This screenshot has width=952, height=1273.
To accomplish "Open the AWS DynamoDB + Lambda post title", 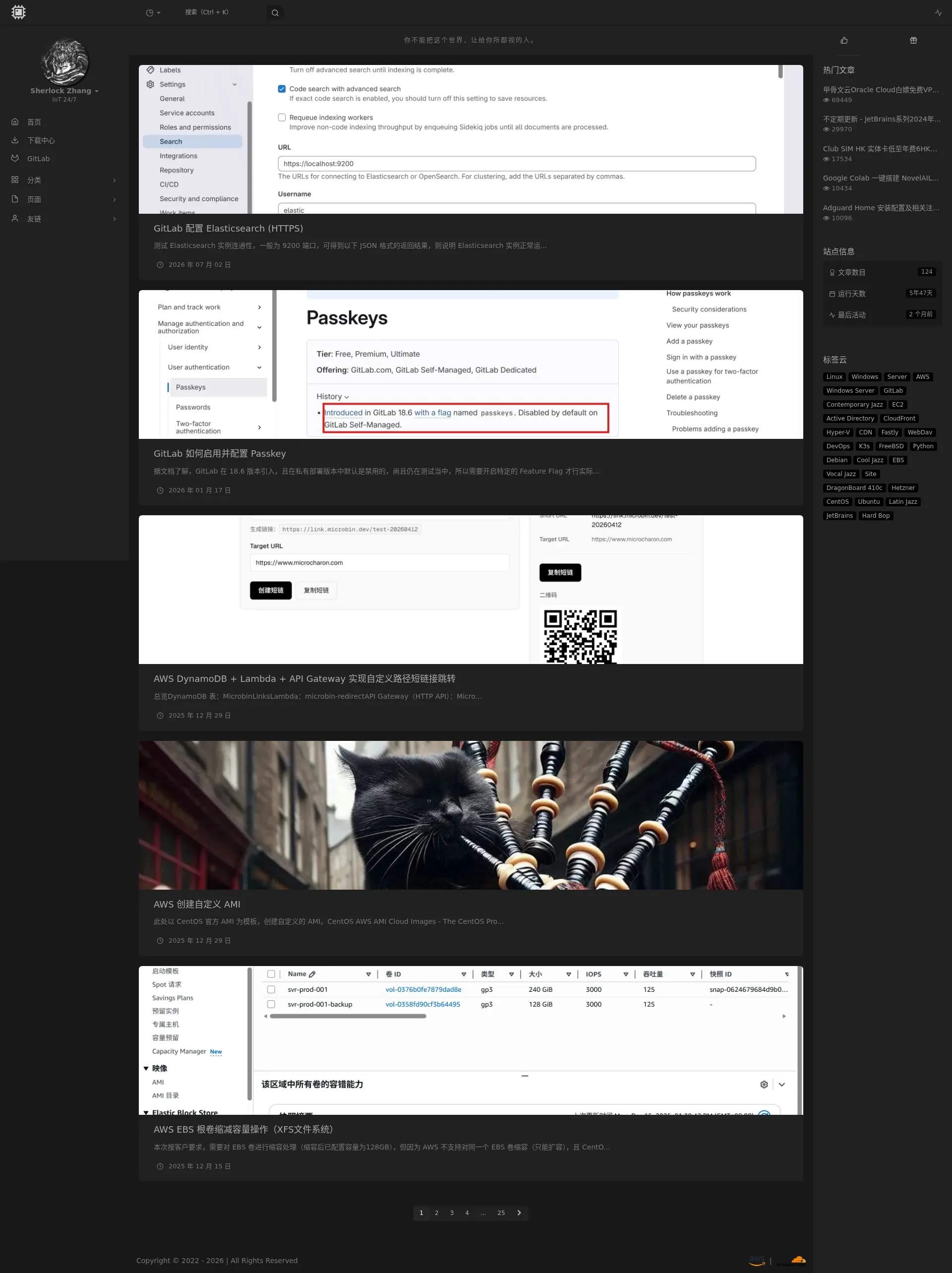I will tap(304, 678).
